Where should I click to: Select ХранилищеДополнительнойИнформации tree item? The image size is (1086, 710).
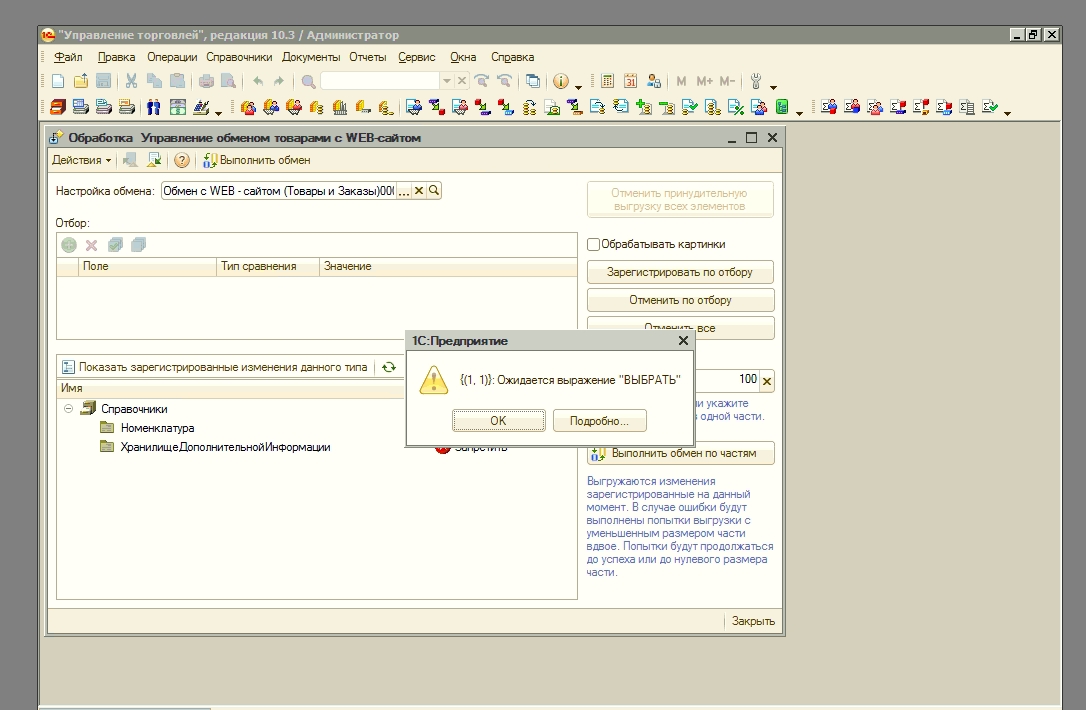pos(225,447)
